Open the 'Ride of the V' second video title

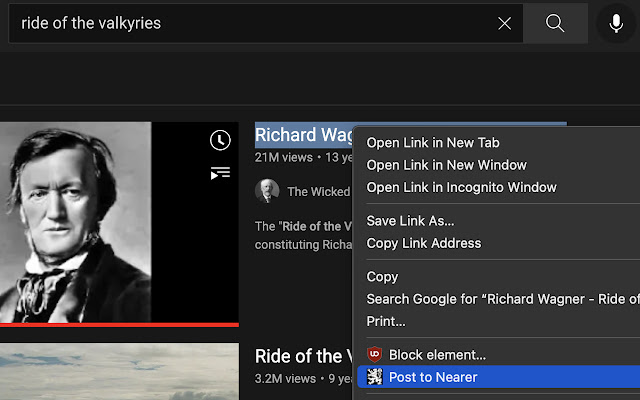304,356
